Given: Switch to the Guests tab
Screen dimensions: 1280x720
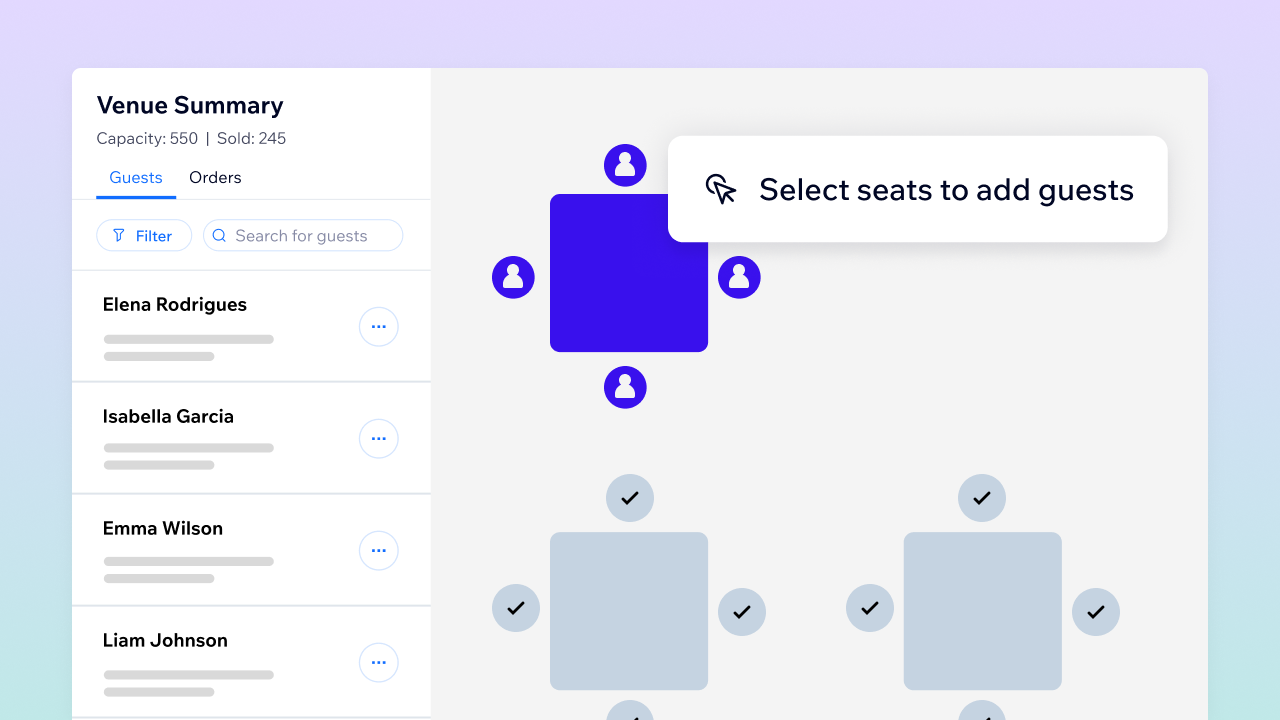Looking at the screenshot, I should 135,177.
